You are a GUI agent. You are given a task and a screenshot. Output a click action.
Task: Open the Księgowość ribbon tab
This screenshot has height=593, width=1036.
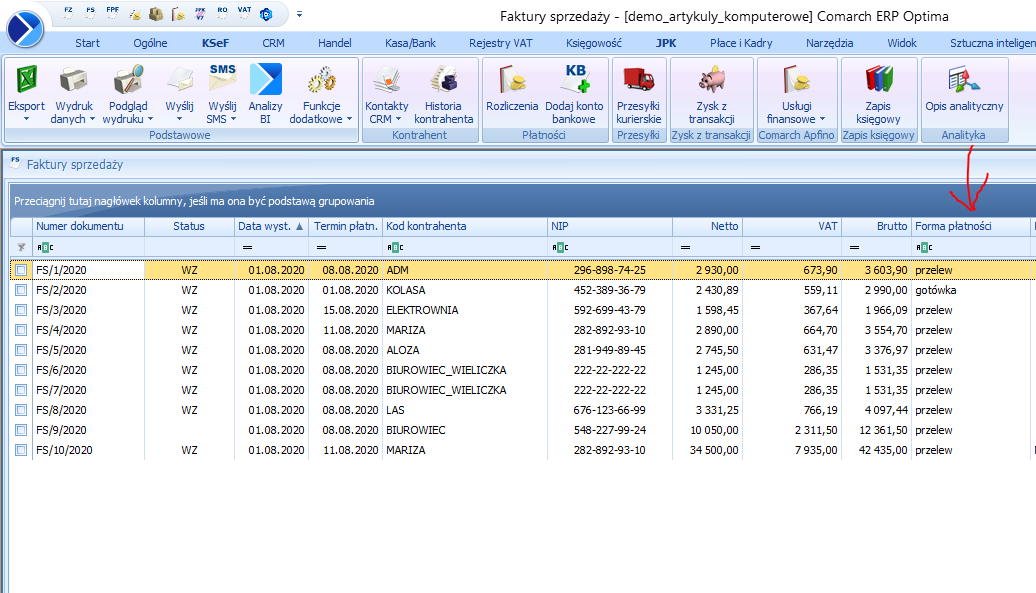tap(593, 43)
